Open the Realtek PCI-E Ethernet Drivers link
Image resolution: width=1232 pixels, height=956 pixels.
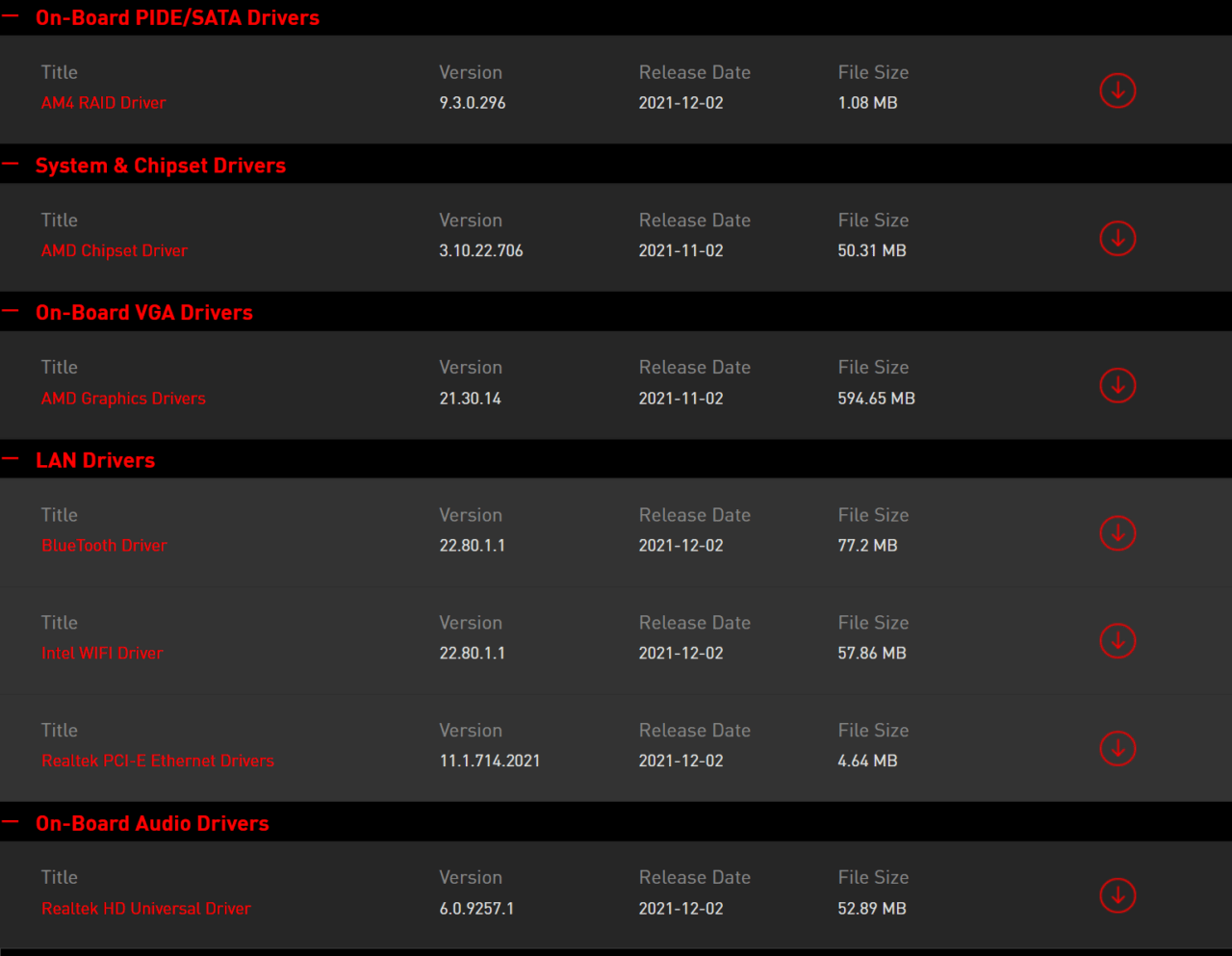158,761
